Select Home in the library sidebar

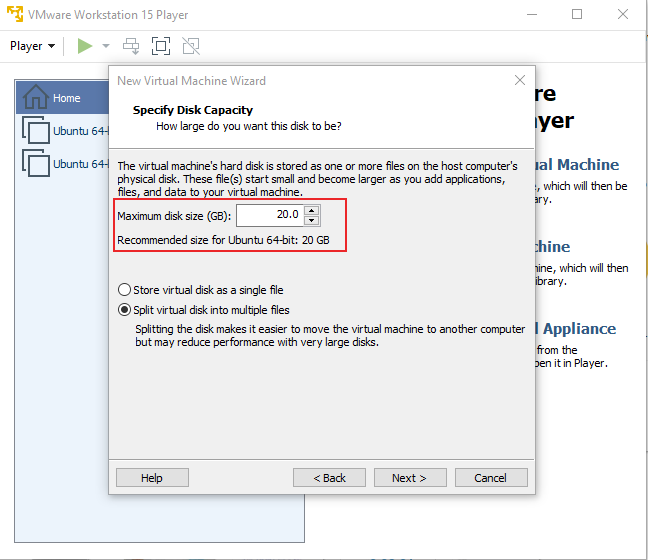pos(63,98)
